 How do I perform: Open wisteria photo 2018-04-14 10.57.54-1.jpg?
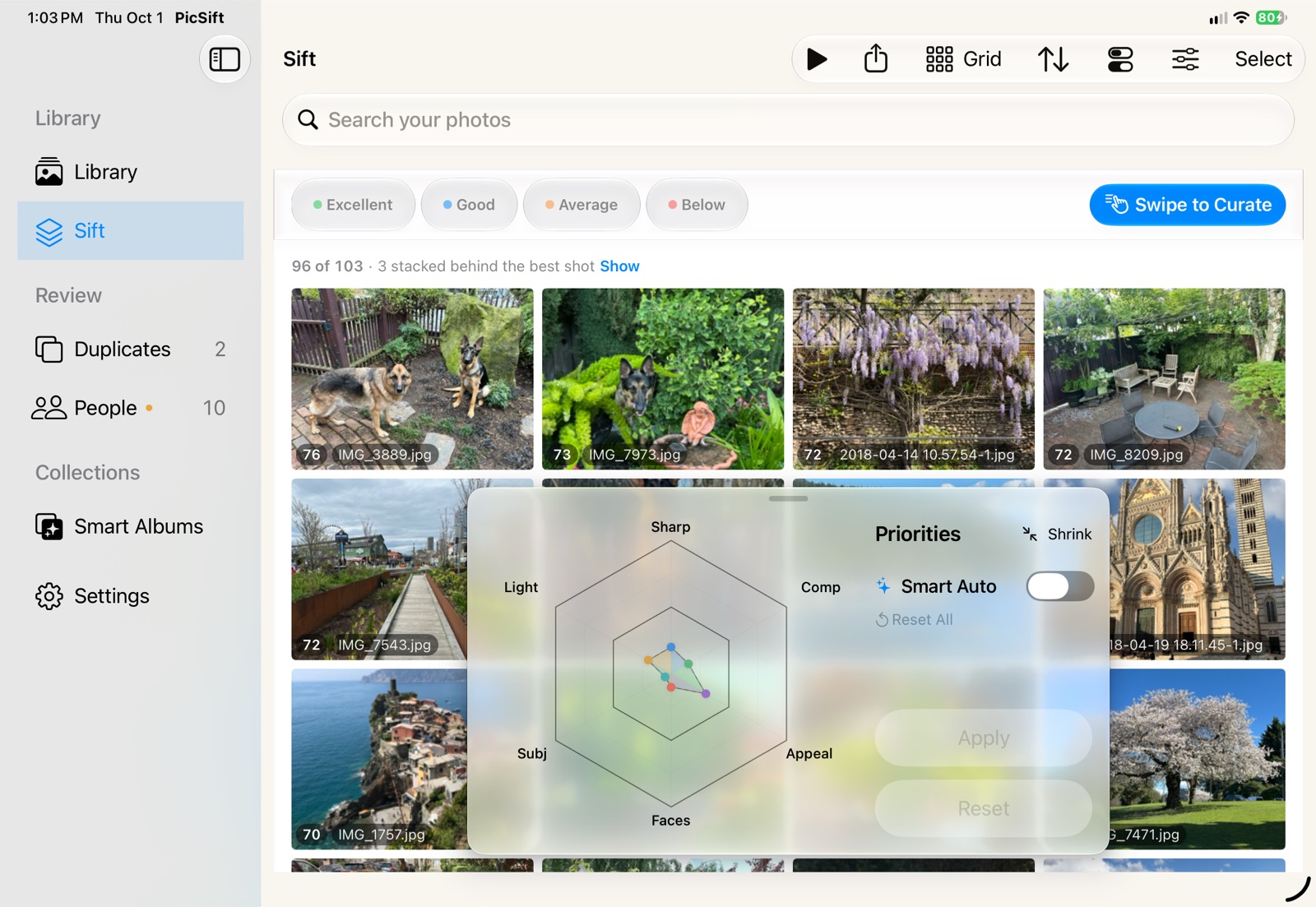pos(914,379)
